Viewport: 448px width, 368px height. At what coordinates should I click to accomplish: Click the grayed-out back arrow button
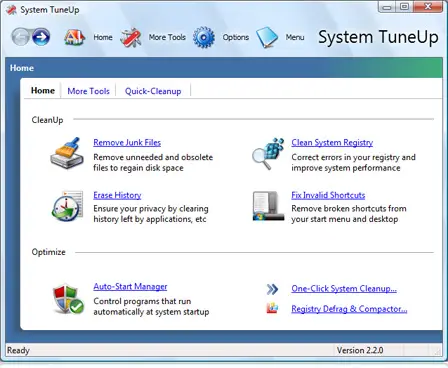pos(21,37)
